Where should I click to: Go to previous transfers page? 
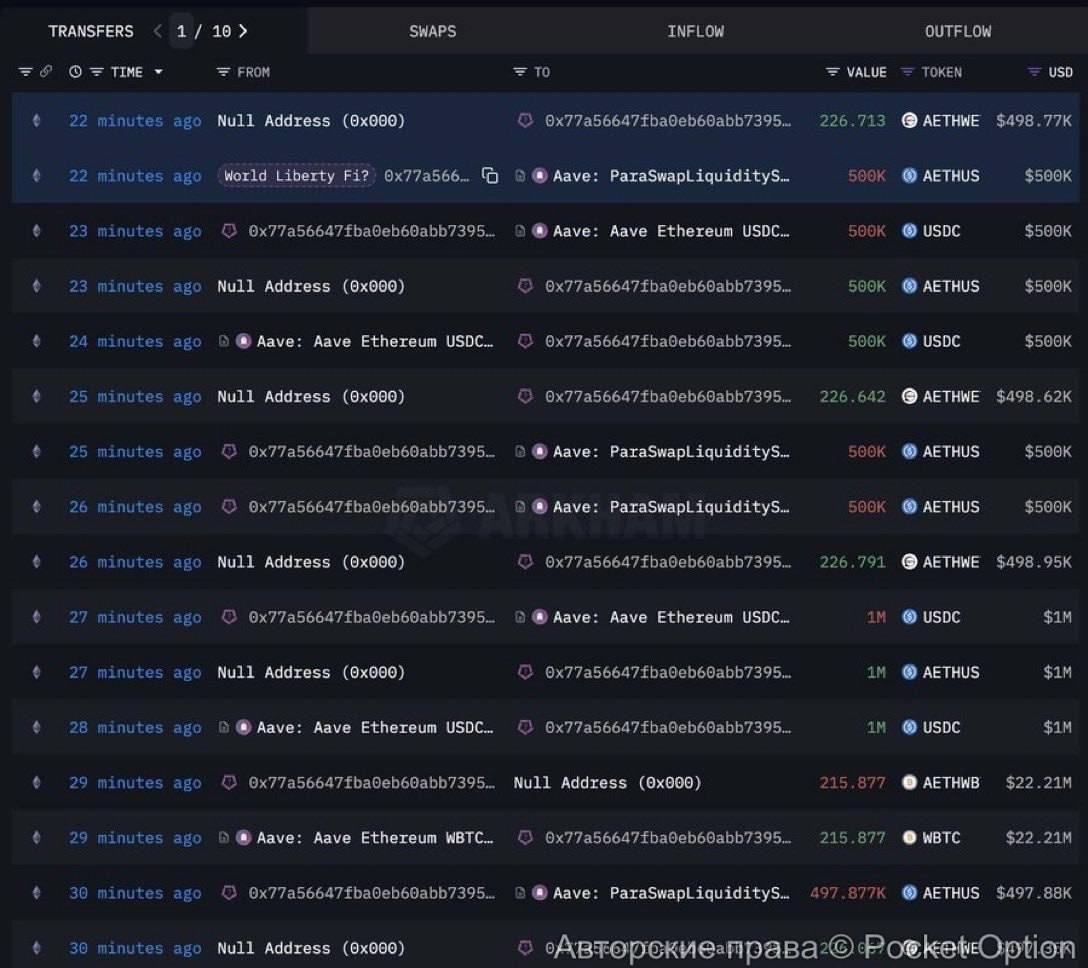[157, 31]
